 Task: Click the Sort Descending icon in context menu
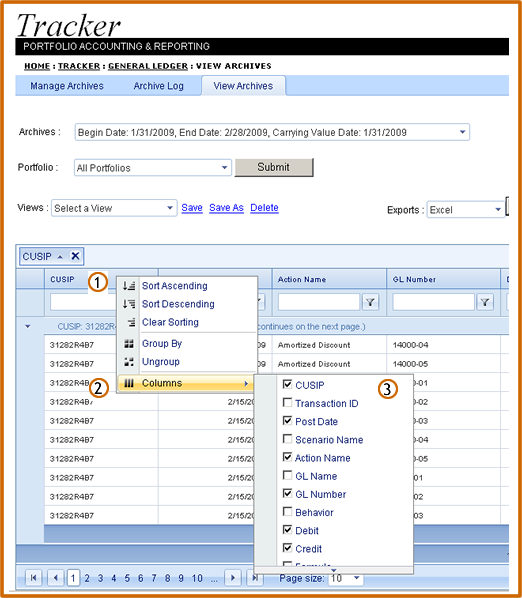[x=129, y=304]
